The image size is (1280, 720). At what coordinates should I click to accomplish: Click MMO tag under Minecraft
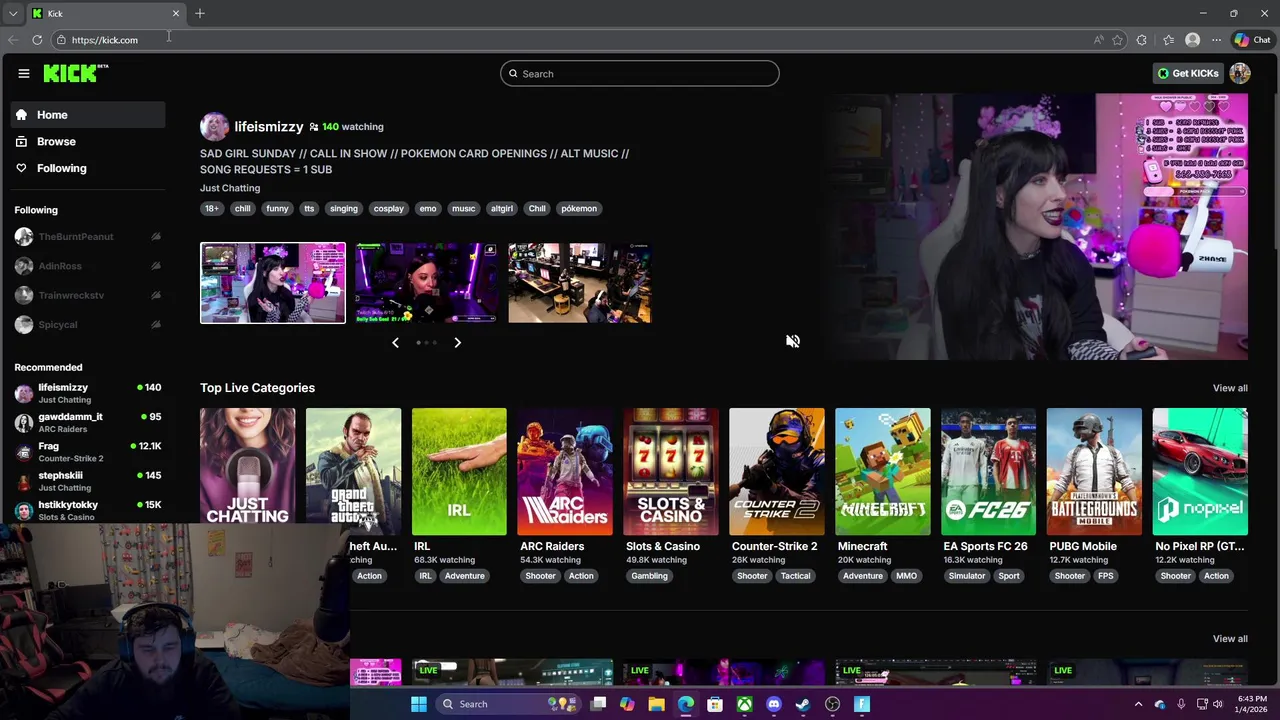[906, 576]
